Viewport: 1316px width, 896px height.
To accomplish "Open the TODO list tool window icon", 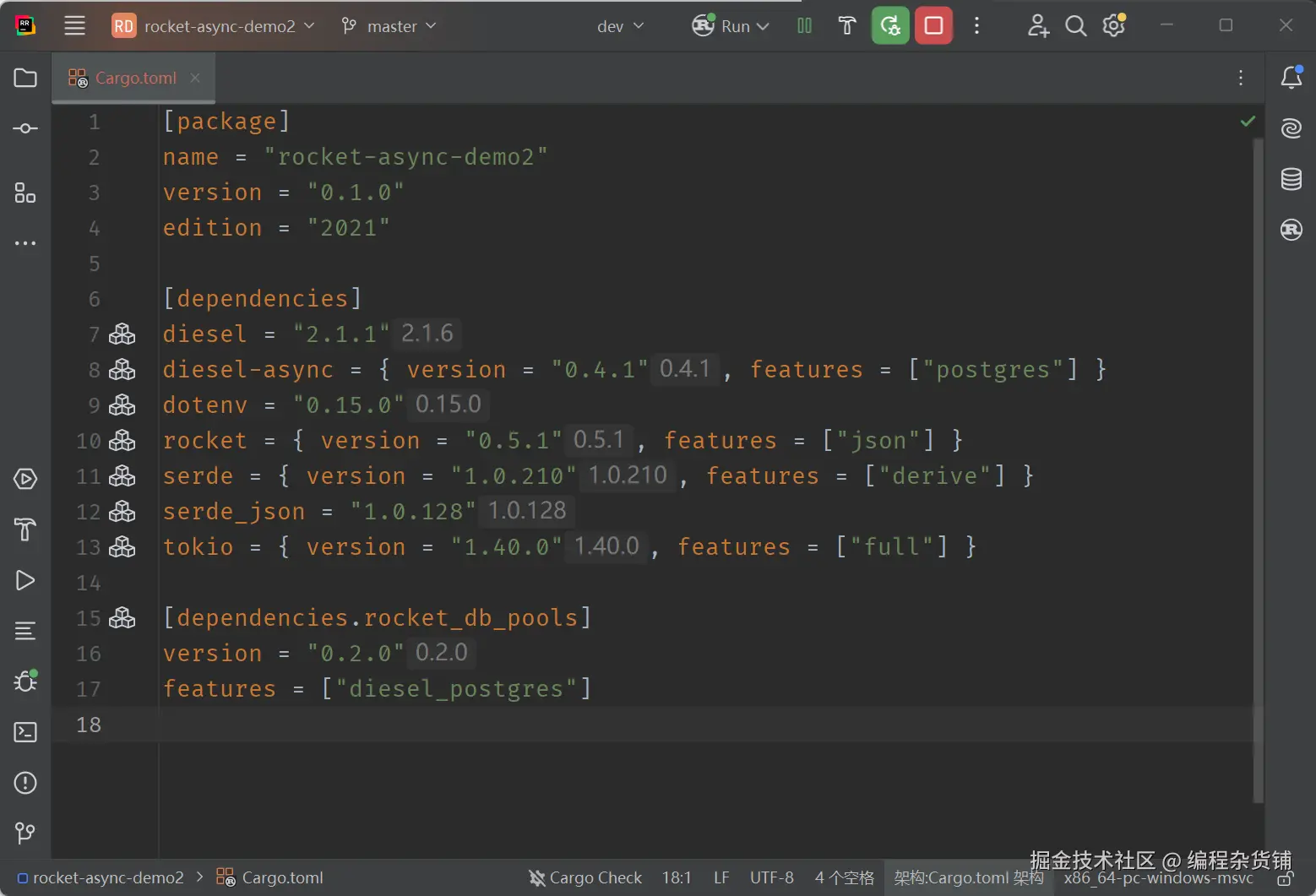I will [x=25, y=631].
